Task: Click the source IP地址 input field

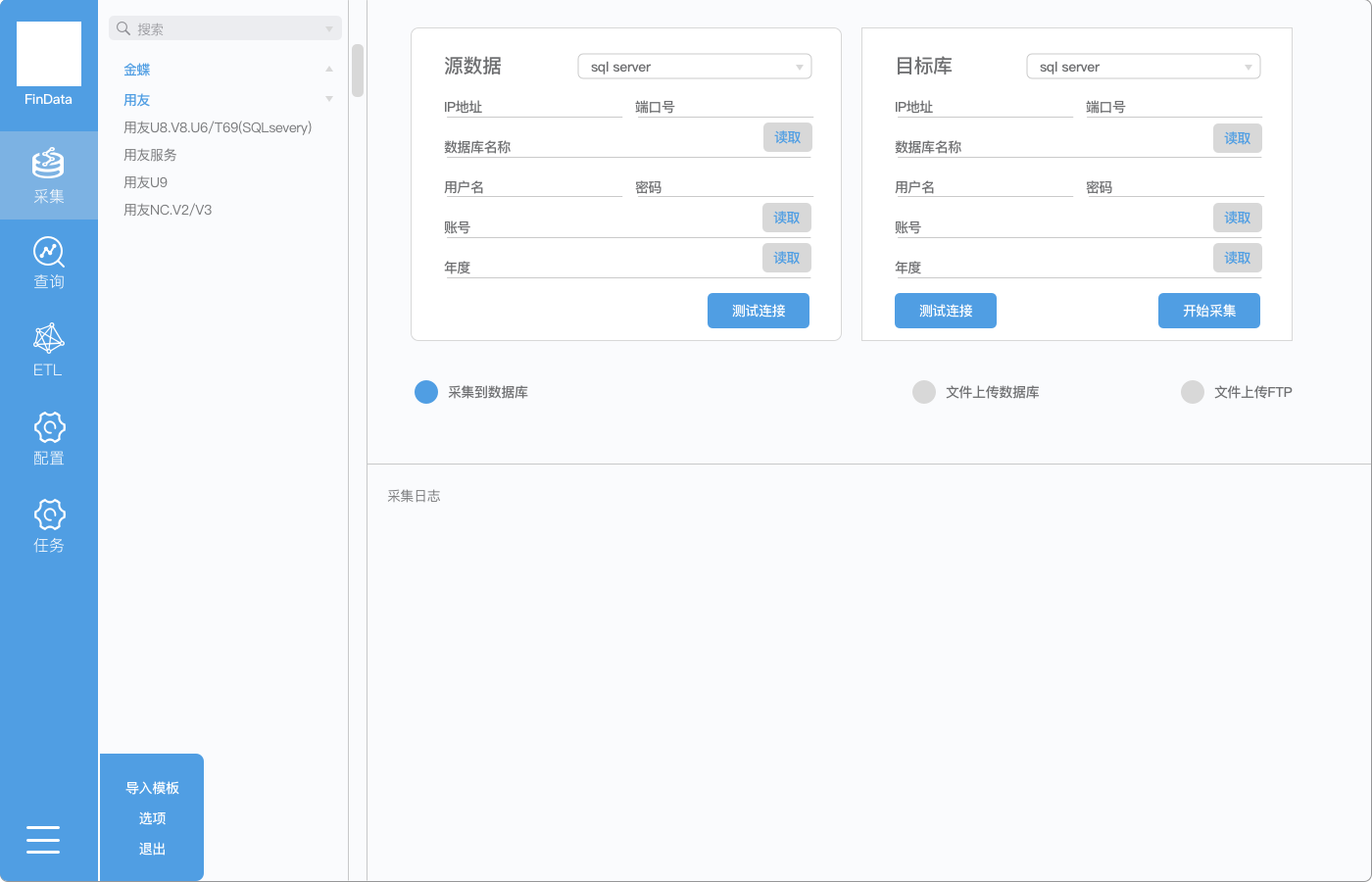Action: tap(532, 106)
